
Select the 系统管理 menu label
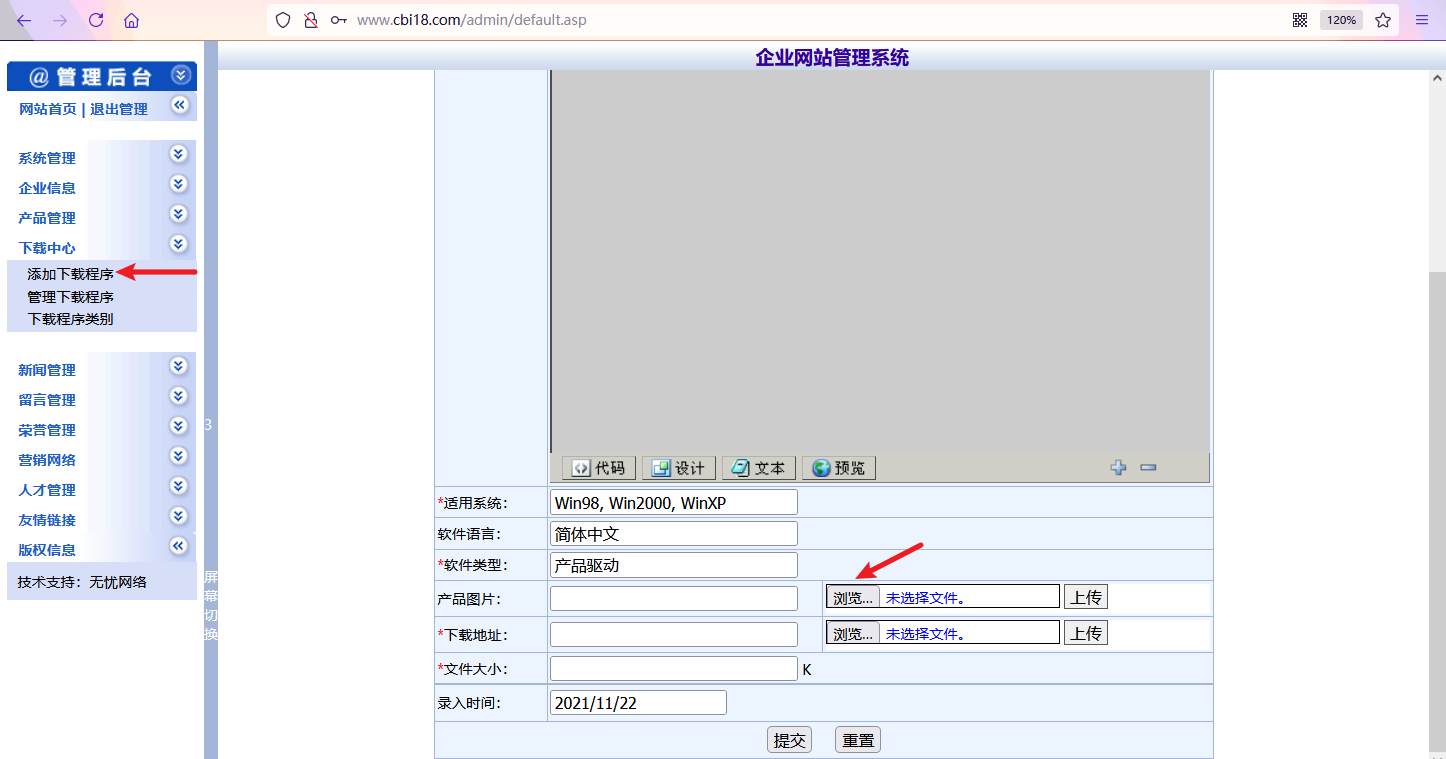pyautogui.click(x=47, y=158)
